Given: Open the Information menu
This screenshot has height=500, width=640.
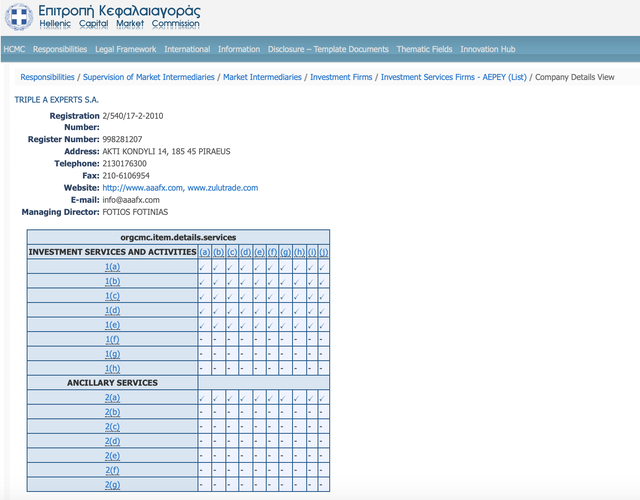Looking at the screenshot, I should (x=239, y=49).
